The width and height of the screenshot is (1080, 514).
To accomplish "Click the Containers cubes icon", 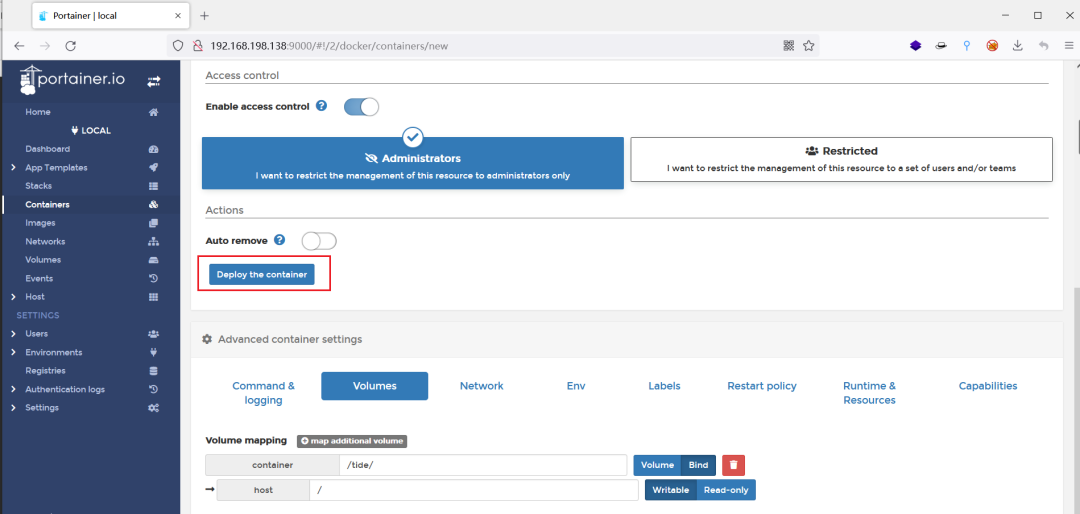I will click(154, 205).
